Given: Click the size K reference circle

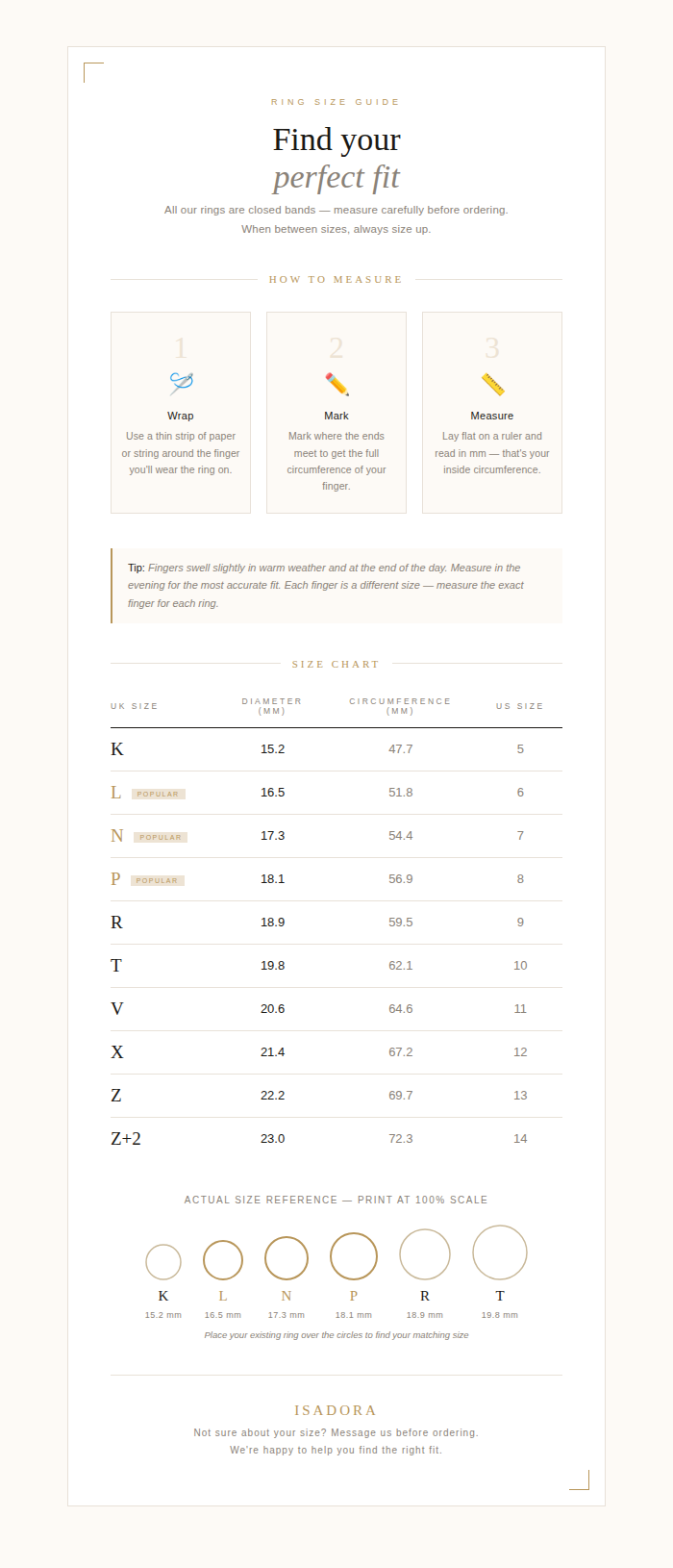Looking at the screenshot, I should [x=163, y=1262].
